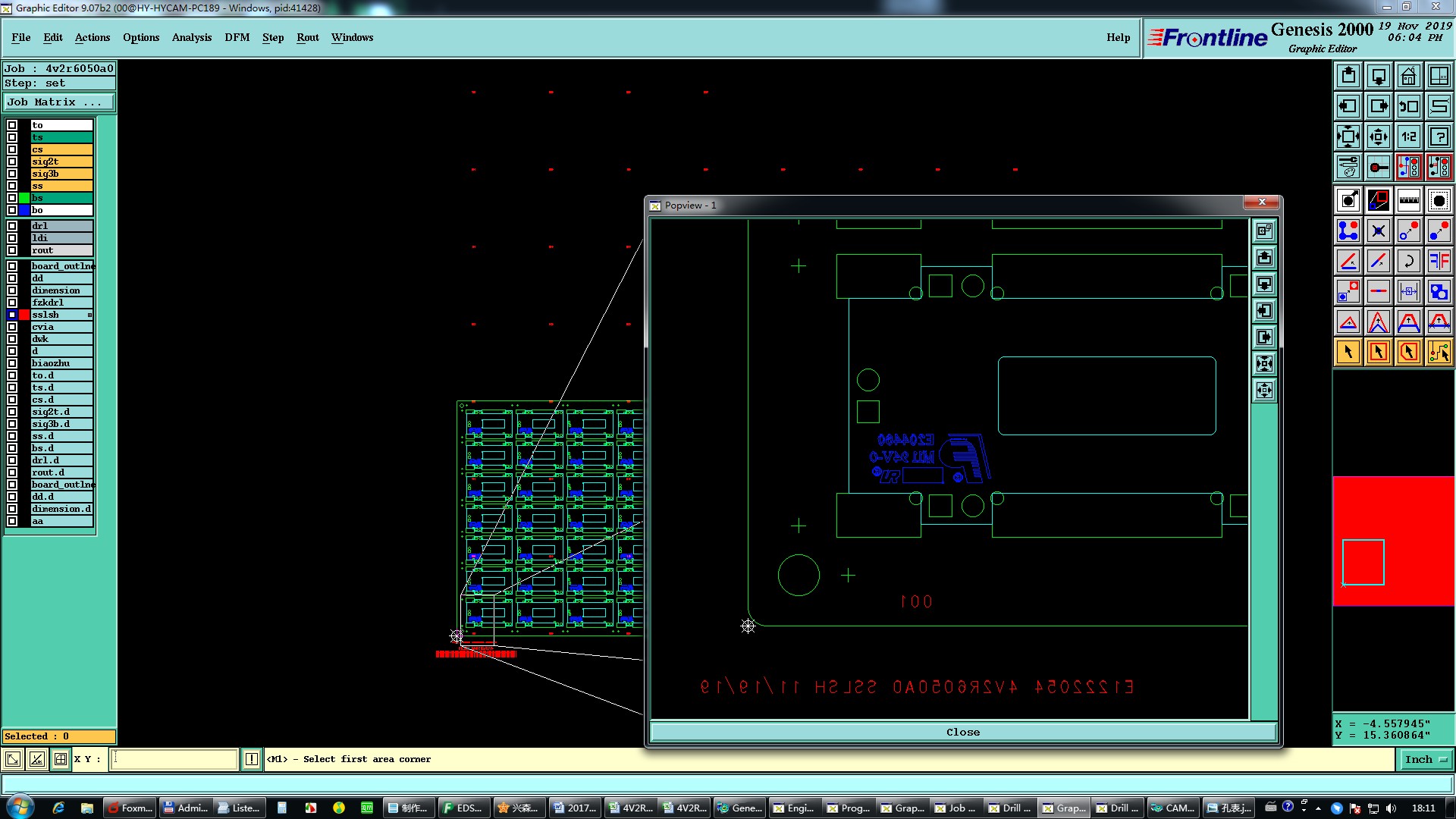The image size is (1456, 819).
Task: Click the pan left arrow icon
Action: 1348,107
